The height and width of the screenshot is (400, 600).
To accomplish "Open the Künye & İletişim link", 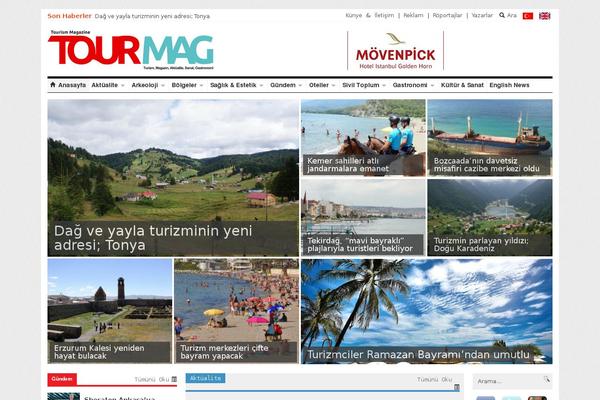I will tap(370, 15).
